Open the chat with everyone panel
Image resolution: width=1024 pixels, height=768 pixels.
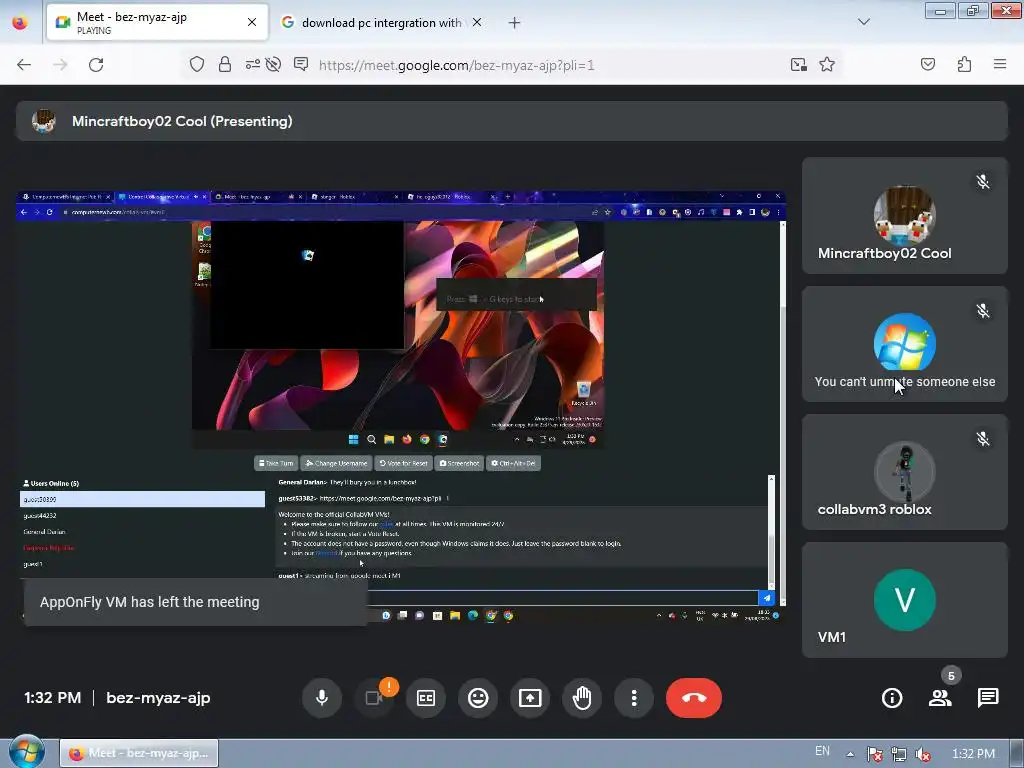coord(988,698)
